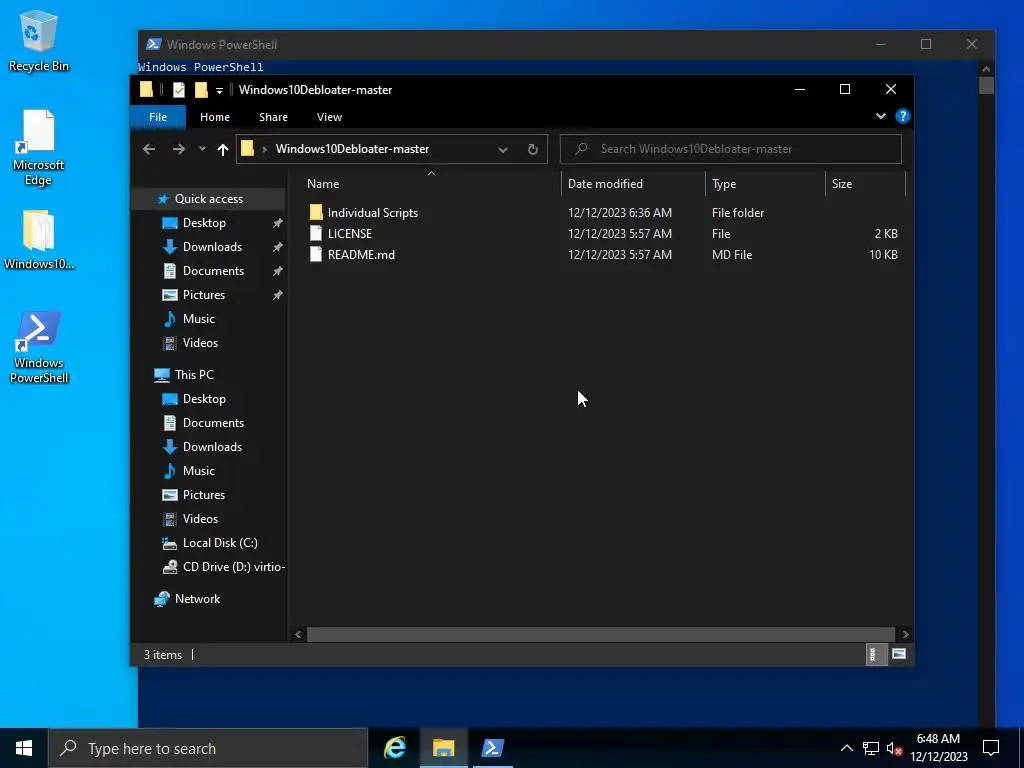Click File Explorer taskbar icon
1024x768 pixels.
tap(443, 748)
